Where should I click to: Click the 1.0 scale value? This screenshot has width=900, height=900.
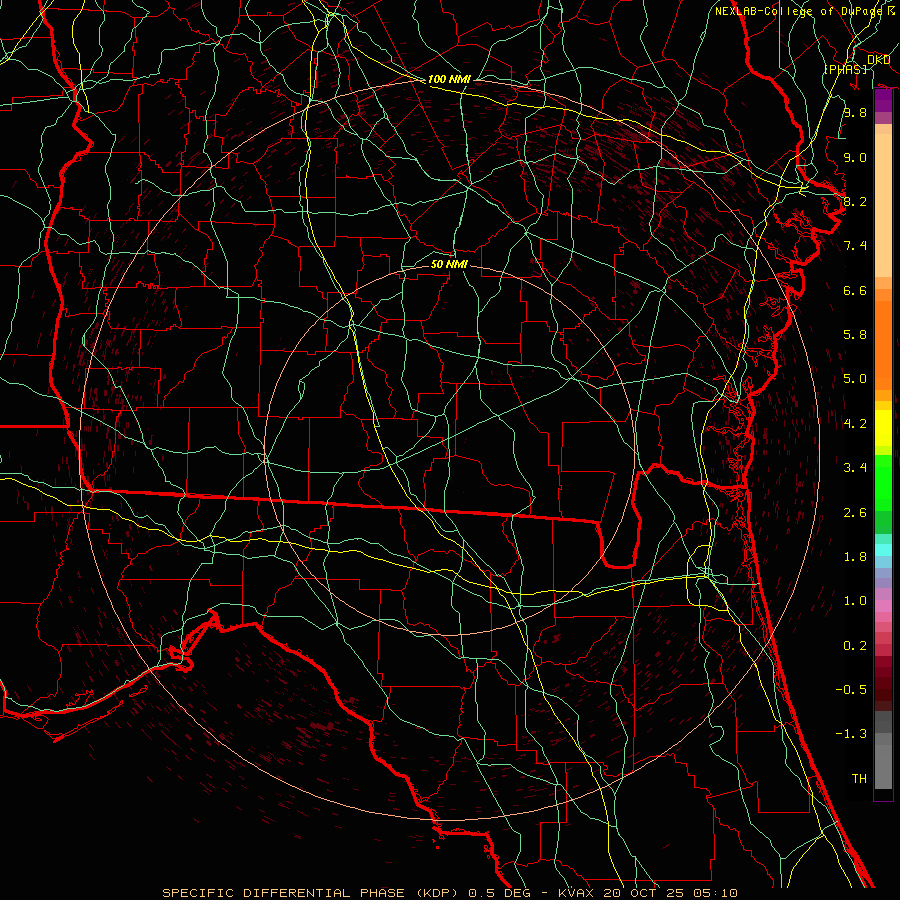click(855, 601)
